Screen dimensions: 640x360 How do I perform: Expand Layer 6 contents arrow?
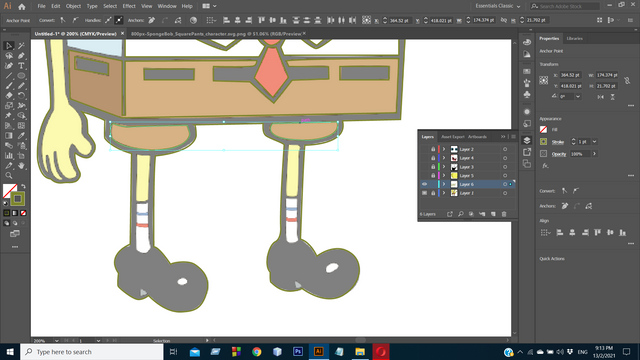tap(444, 184)
